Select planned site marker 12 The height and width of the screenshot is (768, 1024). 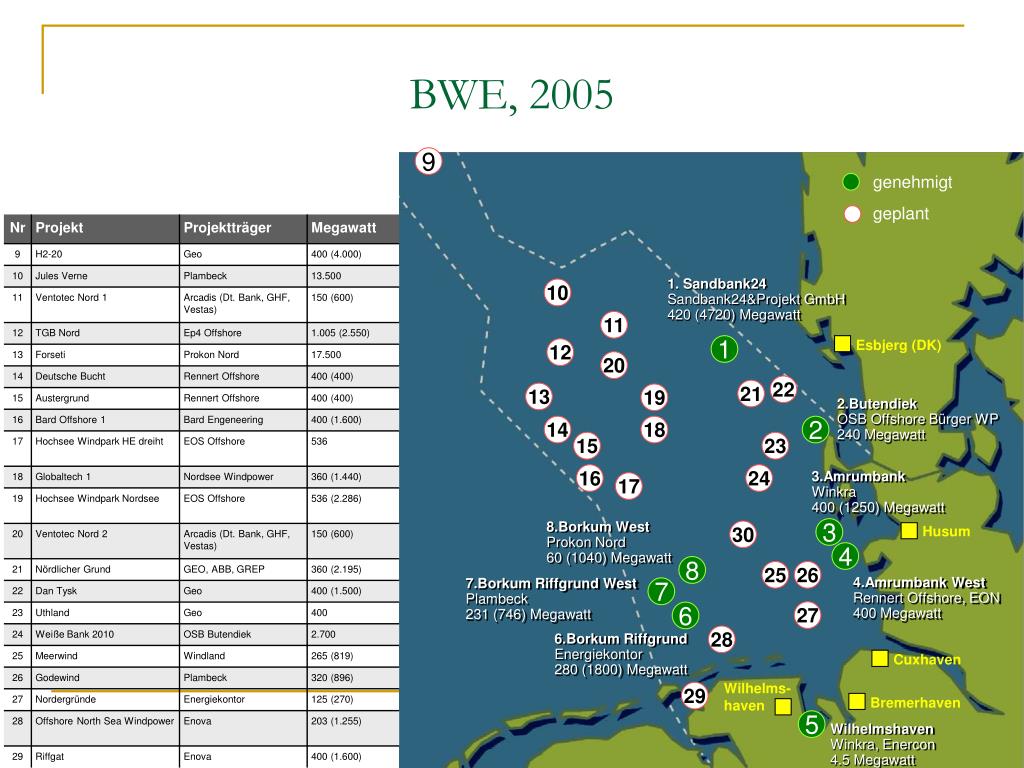point(560,353)
